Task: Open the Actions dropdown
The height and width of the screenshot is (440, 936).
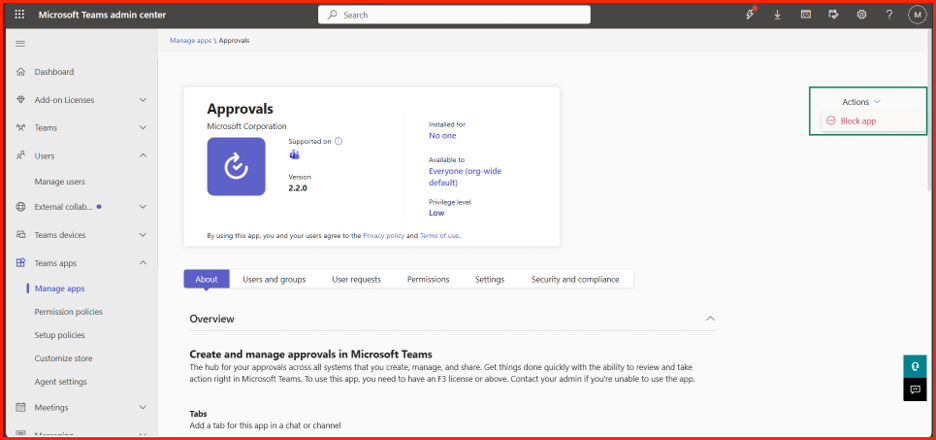Action: (861, 102)
